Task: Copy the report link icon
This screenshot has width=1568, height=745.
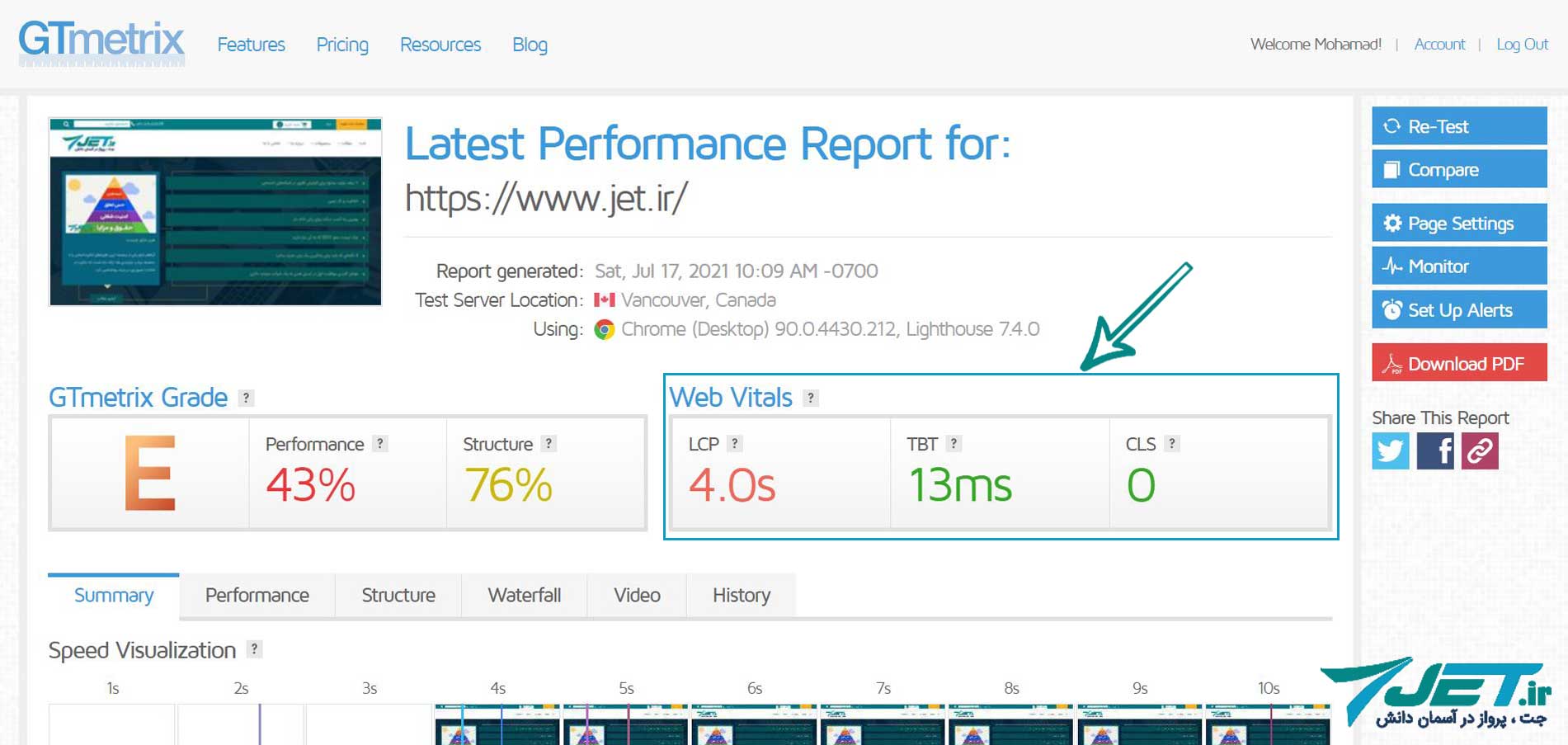Action: pyautogui.click(x=1480, y=450)
